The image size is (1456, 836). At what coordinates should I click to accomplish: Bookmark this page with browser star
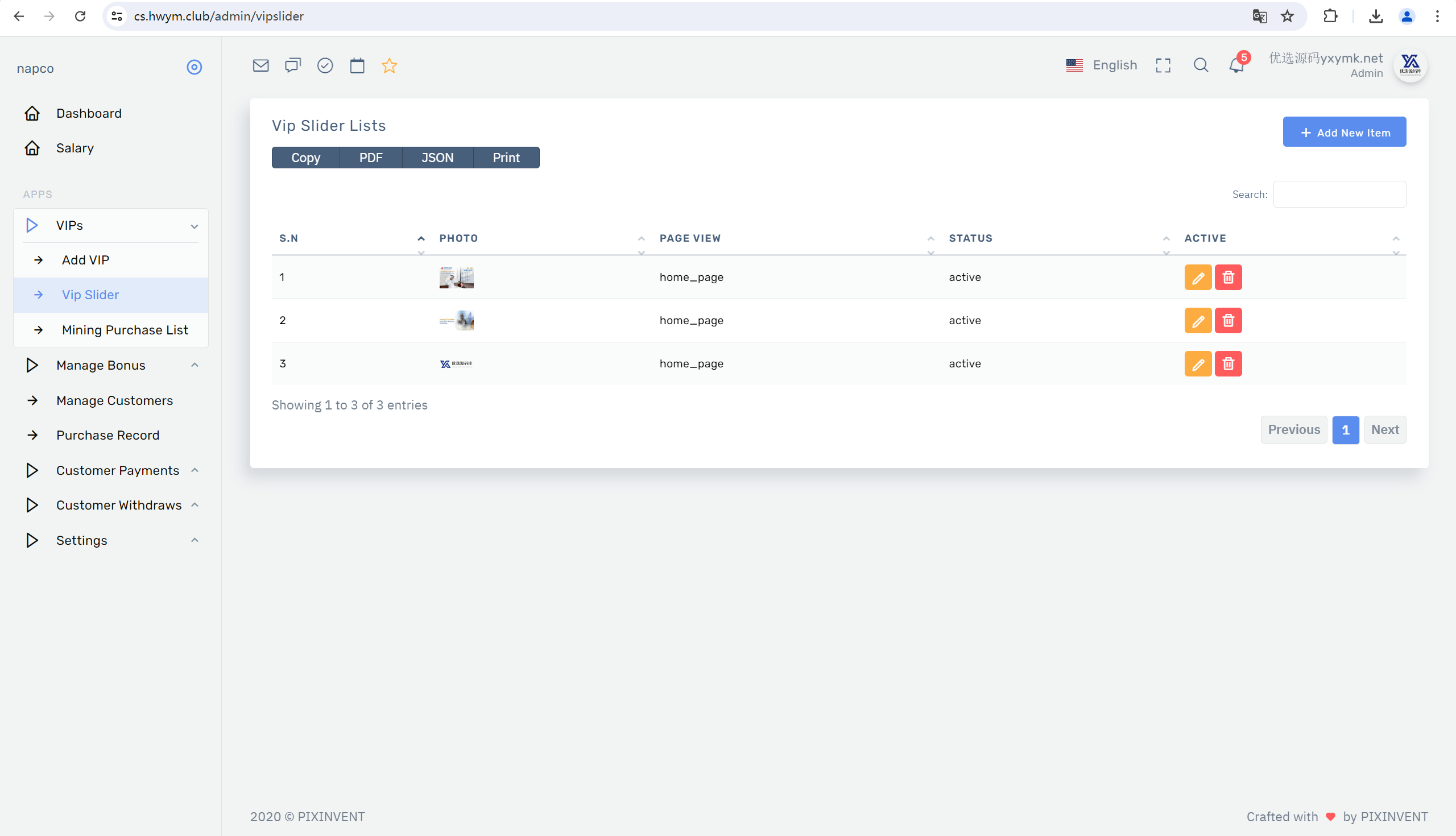(x=1287, y=16)
